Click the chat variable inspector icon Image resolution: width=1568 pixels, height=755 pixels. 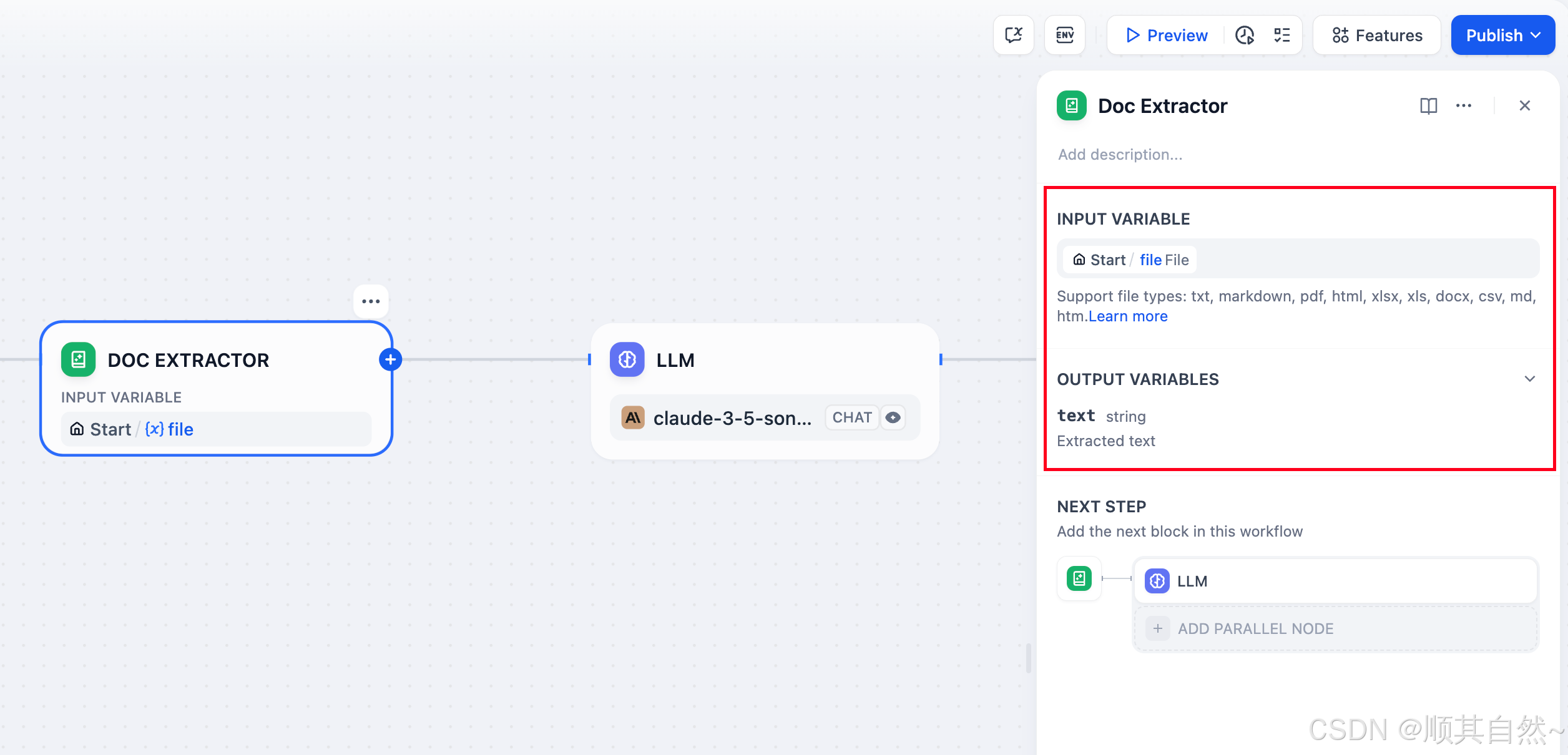pyautogui.click(x=1014, y=36)
